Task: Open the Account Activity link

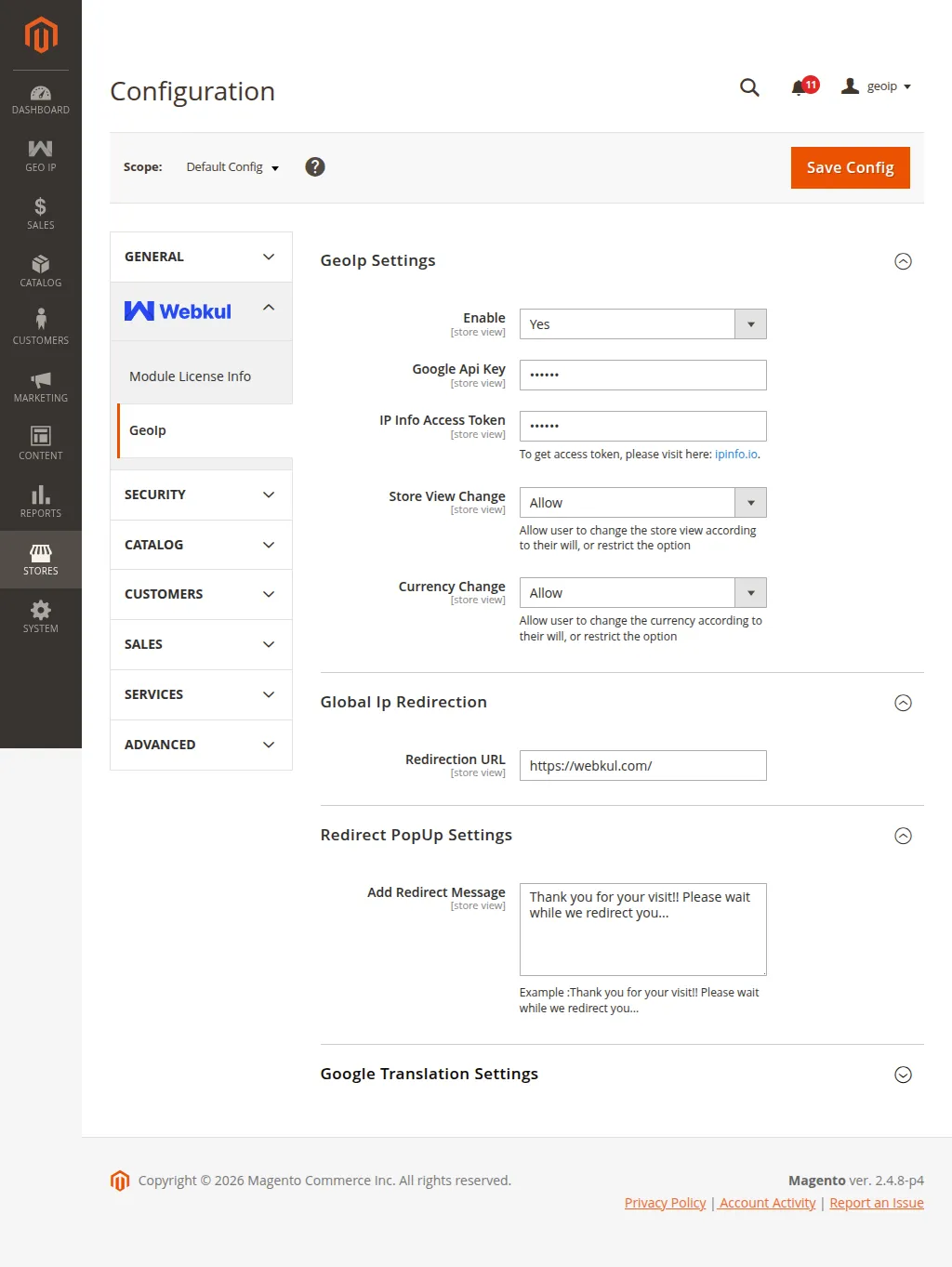Action: pos(767,1203)
